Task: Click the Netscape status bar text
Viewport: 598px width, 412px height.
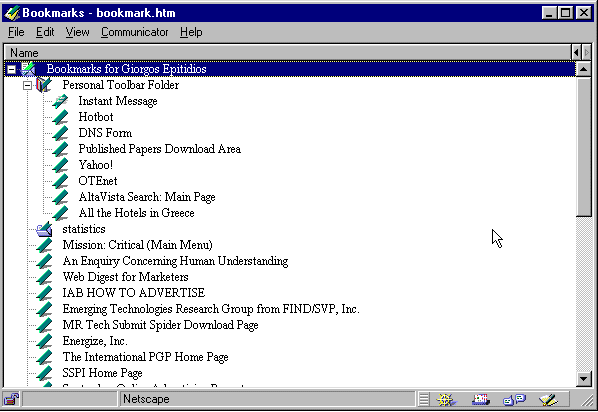Action: tap(146, 399)
